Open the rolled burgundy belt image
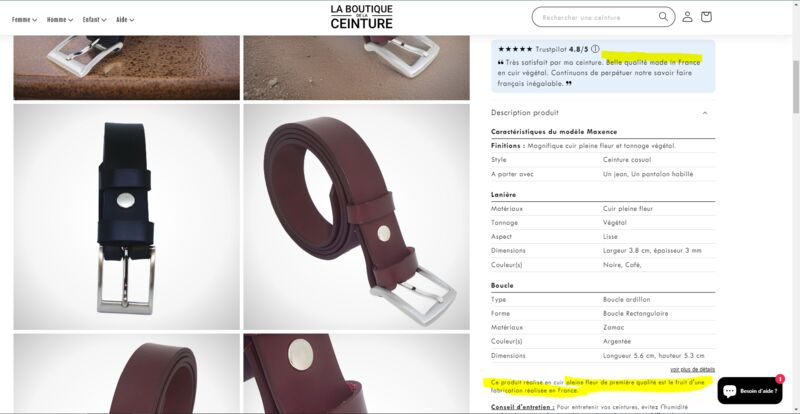 (x=357, y=217)
